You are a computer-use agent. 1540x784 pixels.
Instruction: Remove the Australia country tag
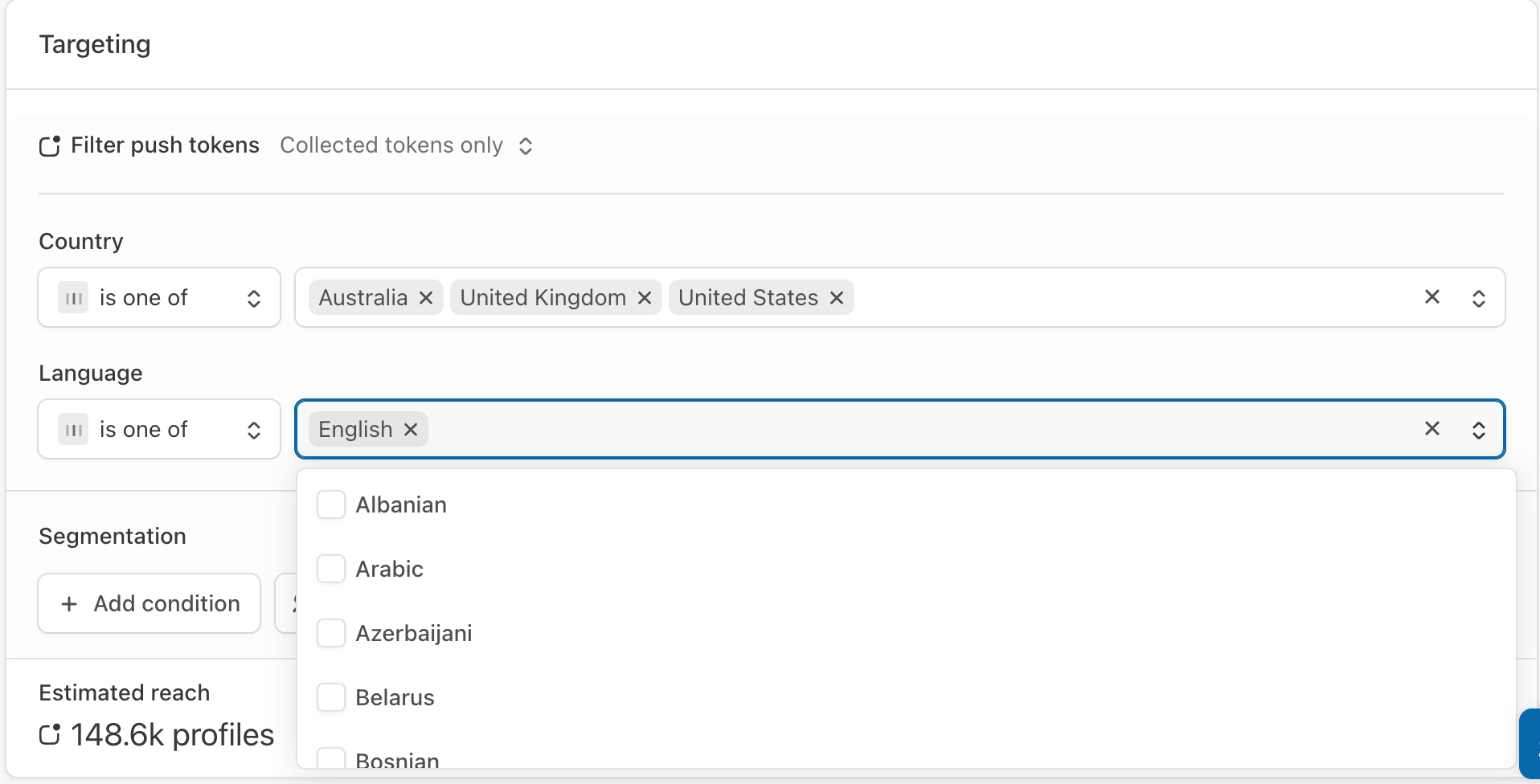[426, 298]
